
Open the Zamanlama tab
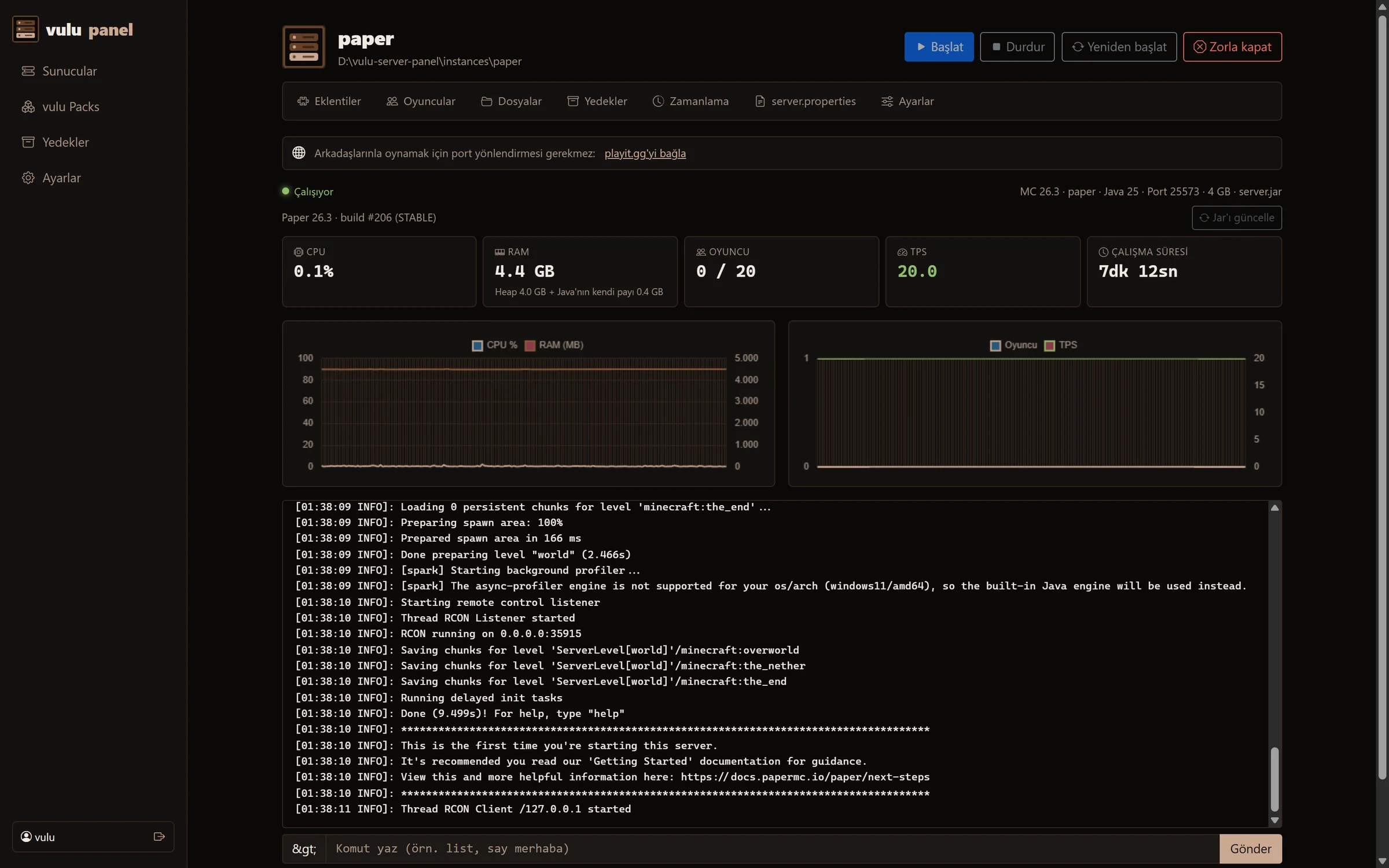[690, 101]
